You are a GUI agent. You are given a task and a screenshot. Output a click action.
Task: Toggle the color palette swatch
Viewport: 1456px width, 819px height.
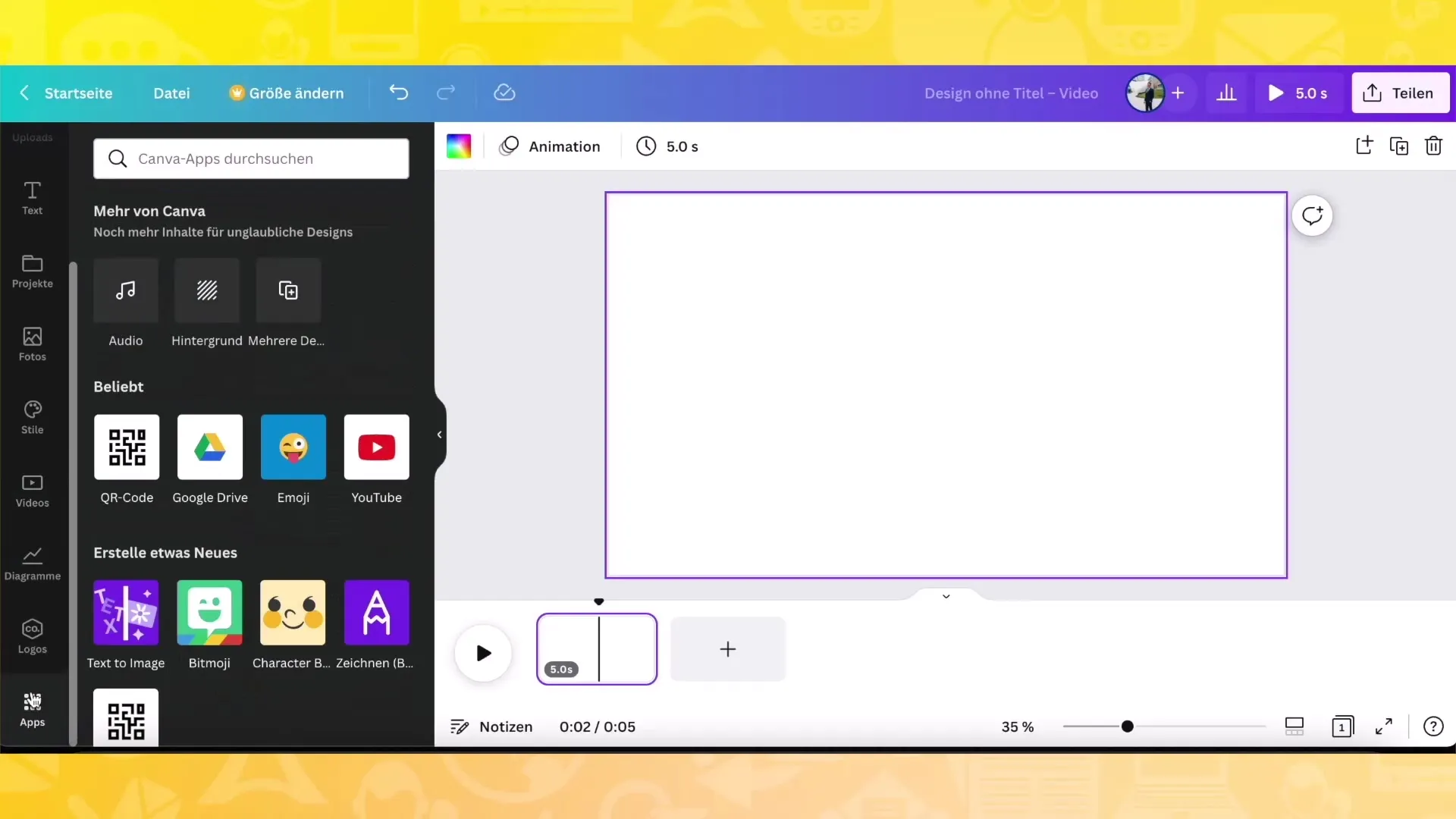pyautogui.click(x=459, y=146)
